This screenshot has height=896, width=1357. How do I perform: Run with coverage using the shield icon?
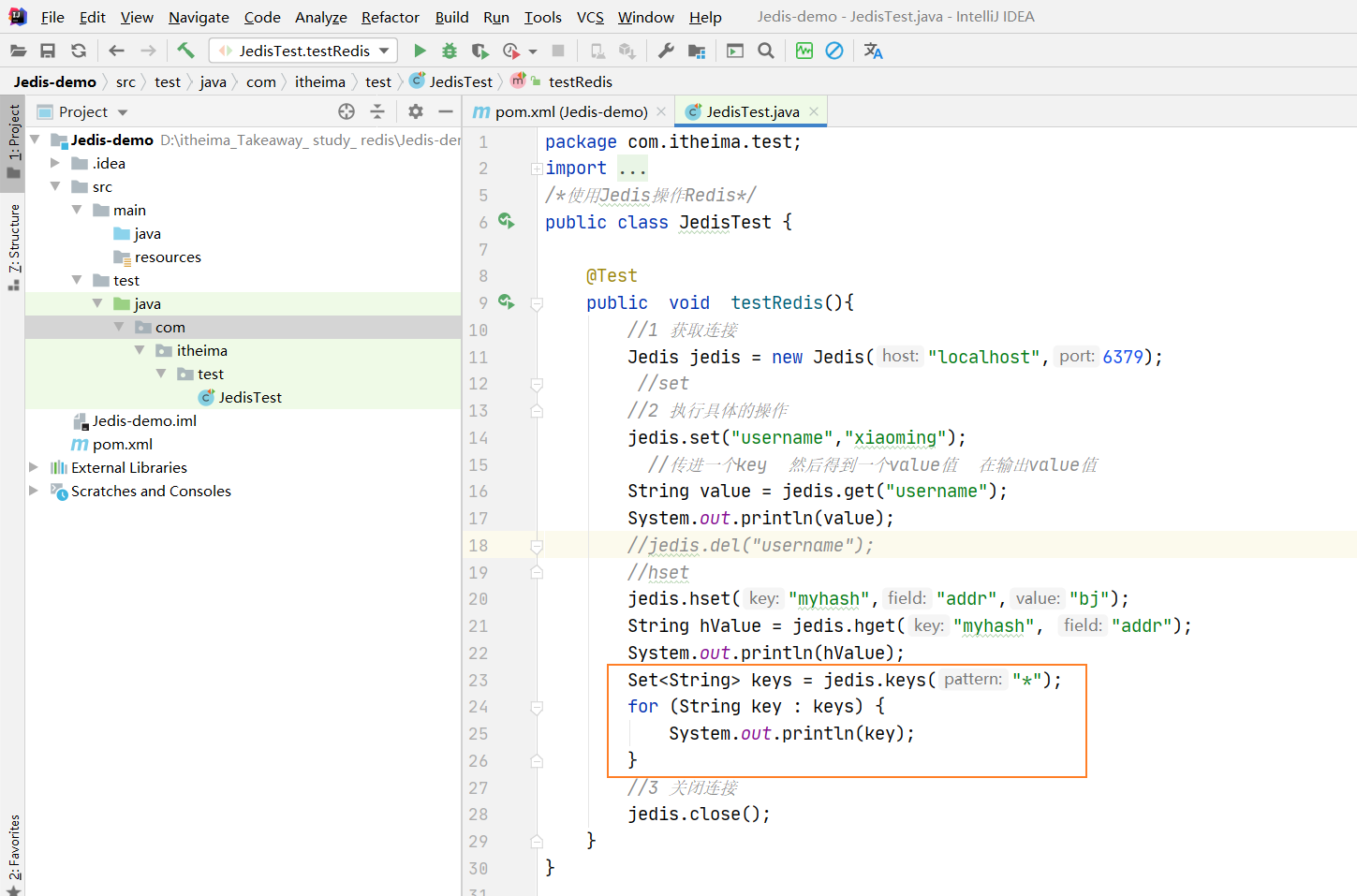tap(479, 51)
